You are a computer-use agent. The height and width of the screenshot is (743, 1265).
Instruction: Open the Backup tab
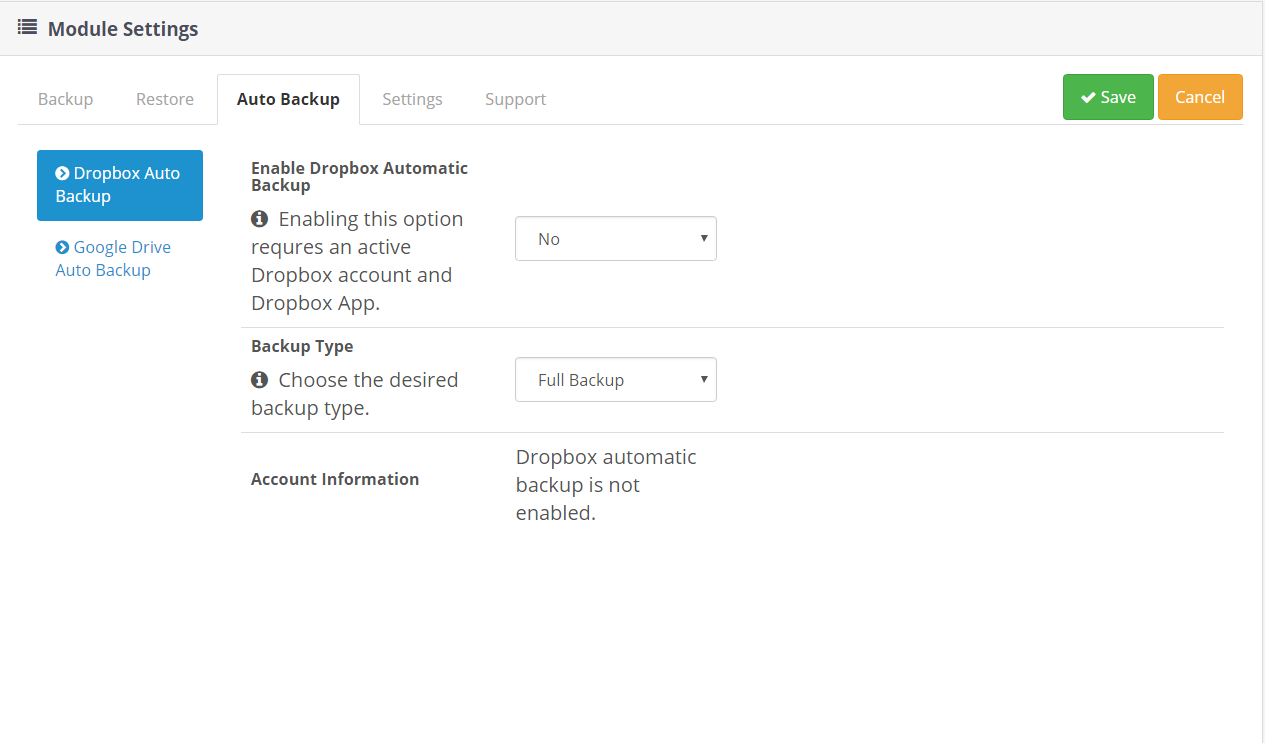tap(66, 99)
